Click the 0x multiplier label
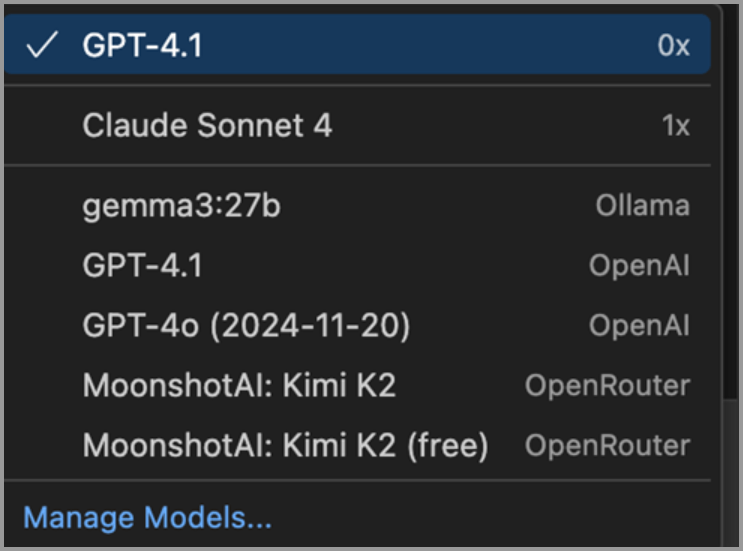Screen dimensions: 743x551 (x=673, y=46)
